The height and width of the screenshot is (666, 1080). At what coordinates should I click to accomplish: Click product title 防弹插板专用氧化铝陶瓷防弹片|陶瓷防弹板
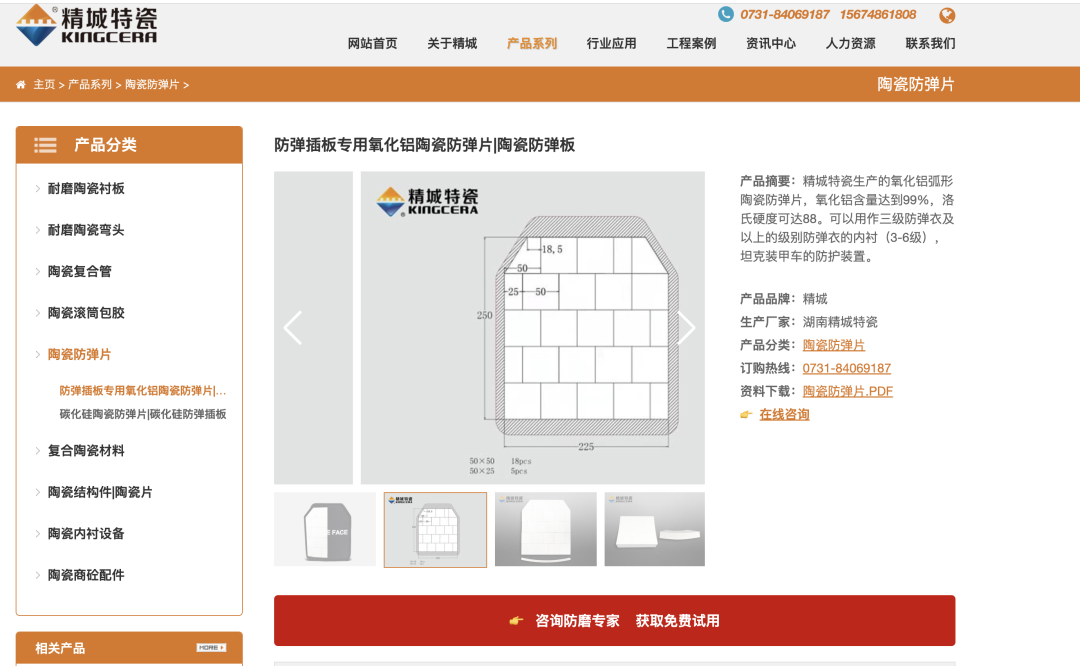coord(424,145)
